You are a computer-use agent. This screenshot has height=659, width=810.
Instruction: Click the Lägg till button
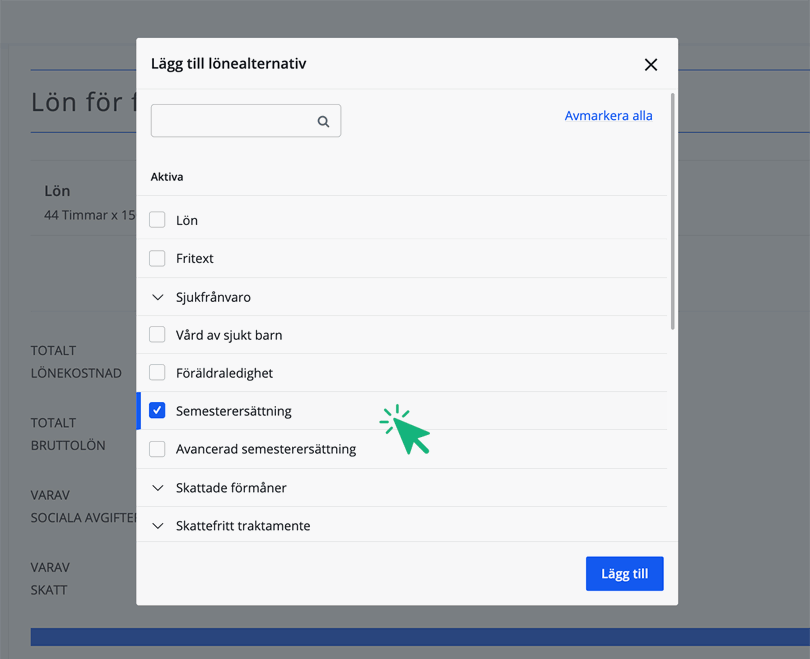coord(624,573)
